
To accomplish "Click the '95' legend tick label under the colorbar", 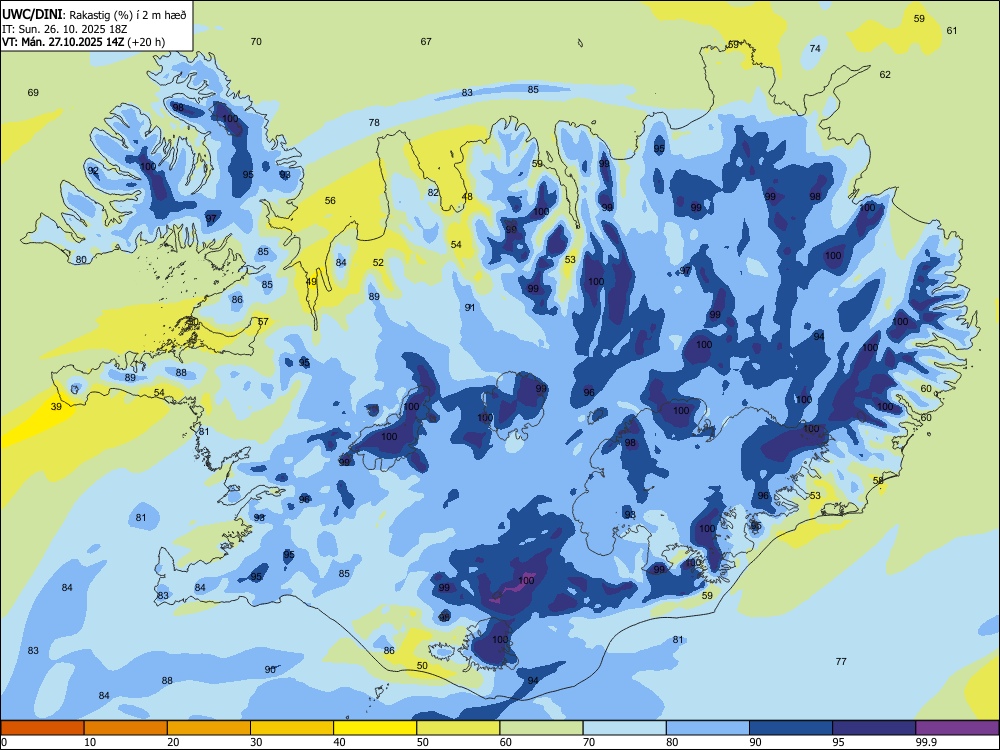I will [x=838, y=742].
